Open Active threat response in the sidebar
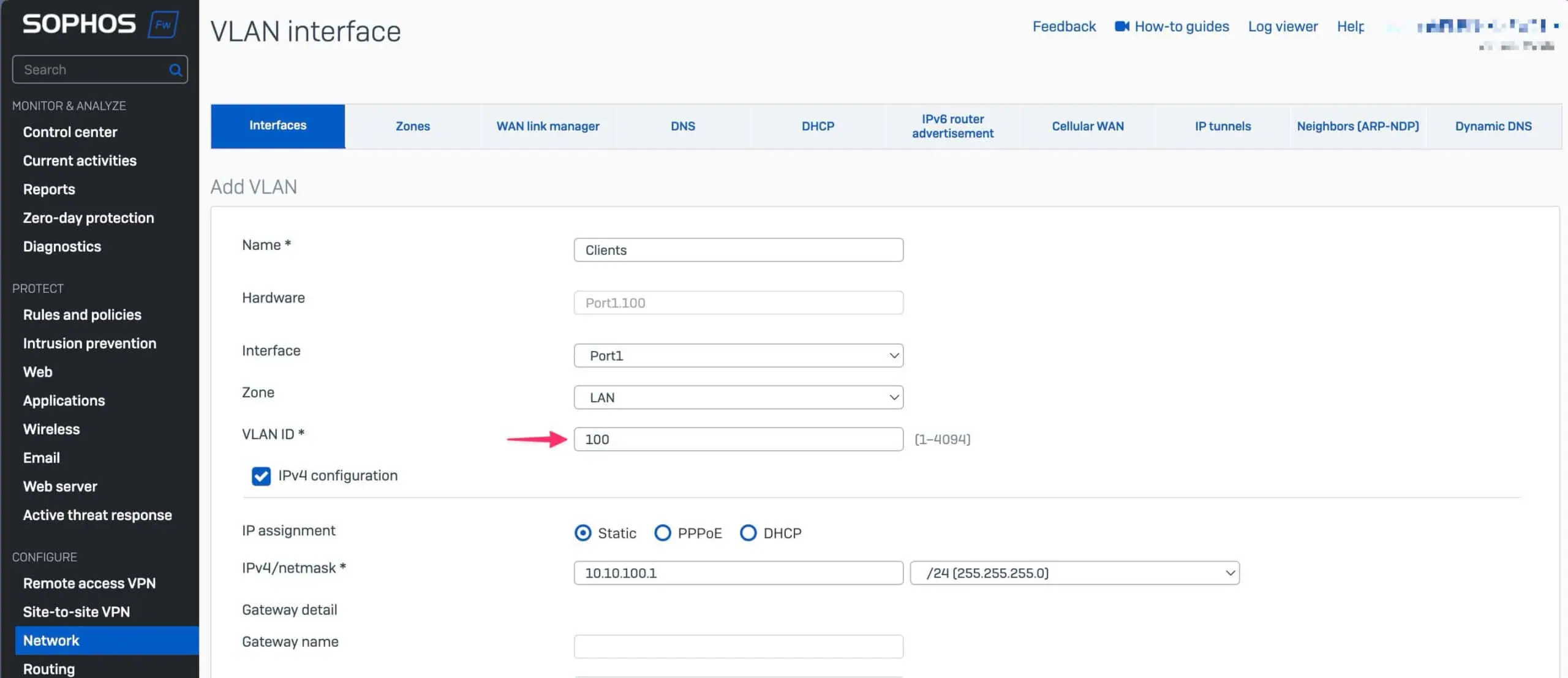Screen dimensions: 1568x678 [97, 516]
